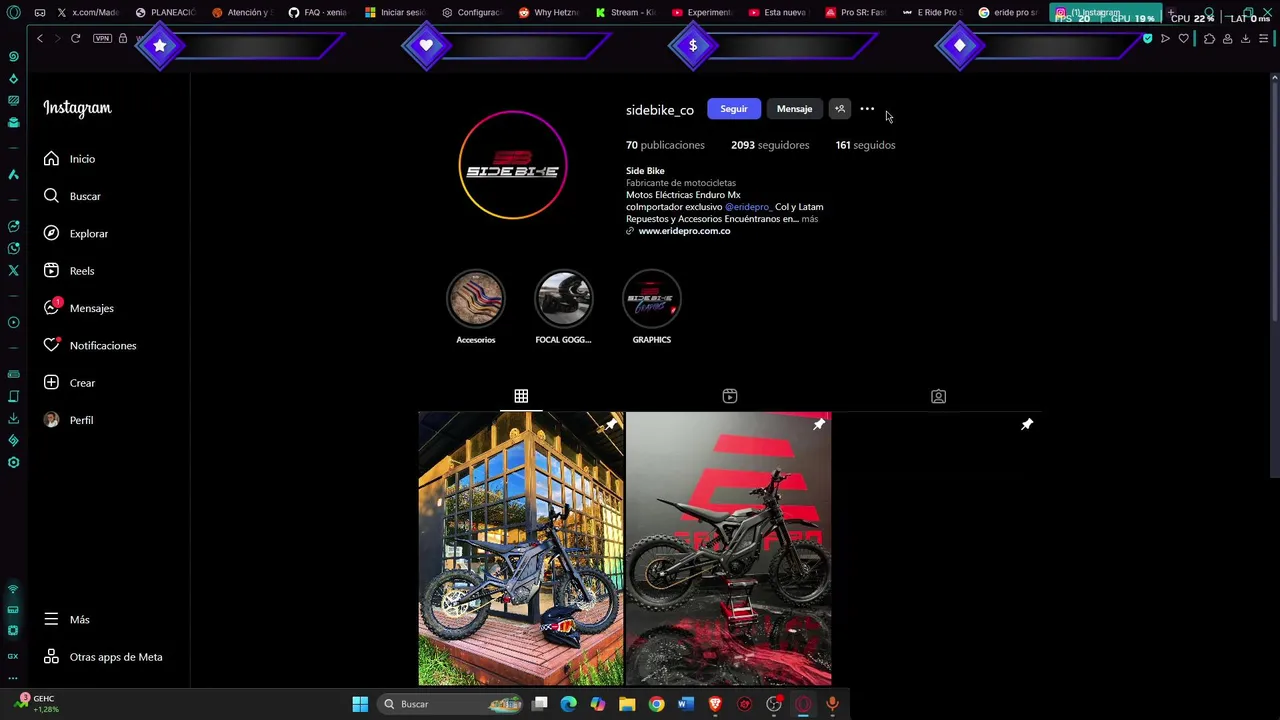The image size is (1280, 720).
Task: Open pinned post with red logo bike
Action: (x=729, y=548)
